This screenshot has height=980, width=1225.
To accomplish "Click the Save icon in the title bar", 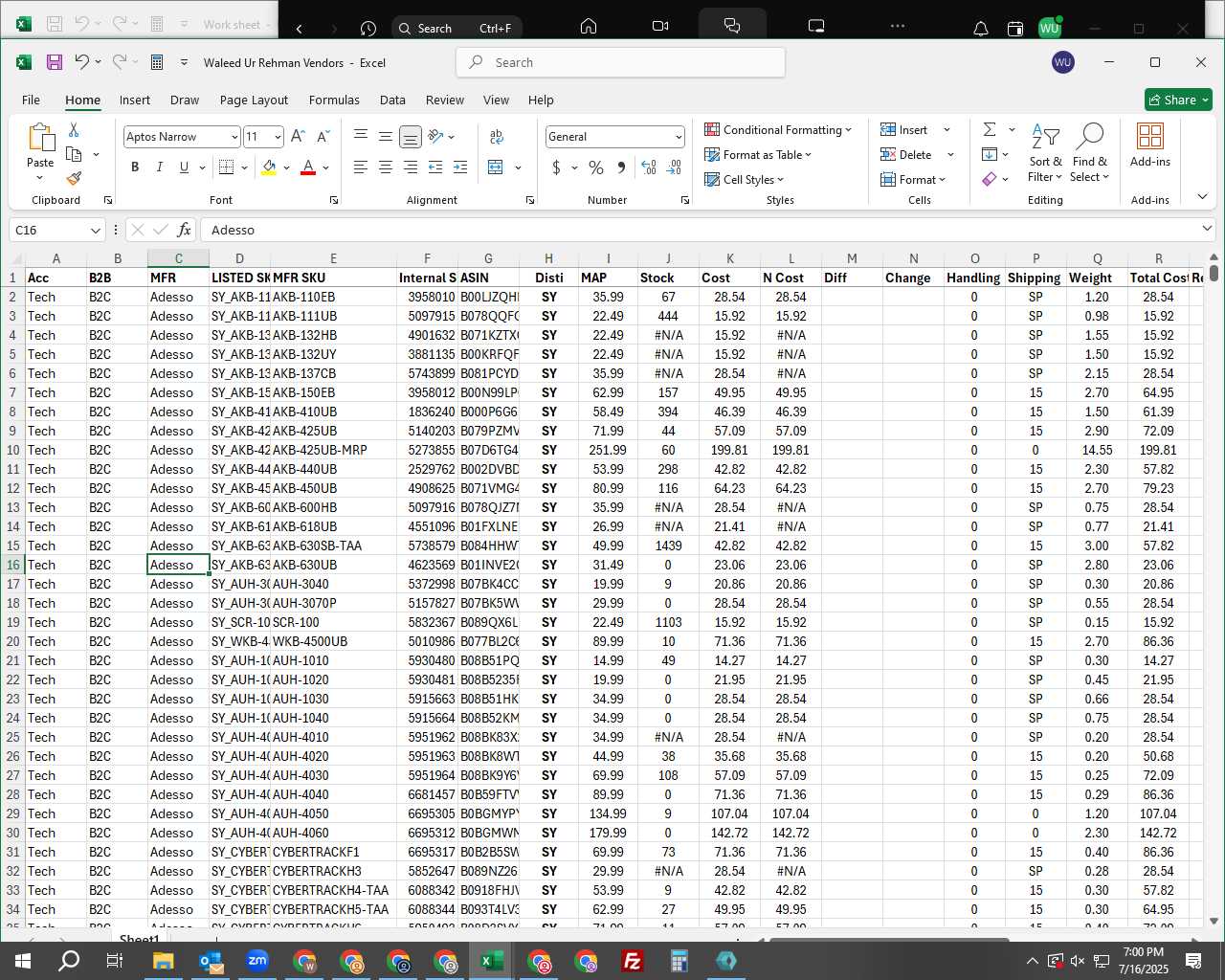I will point(55,62).
